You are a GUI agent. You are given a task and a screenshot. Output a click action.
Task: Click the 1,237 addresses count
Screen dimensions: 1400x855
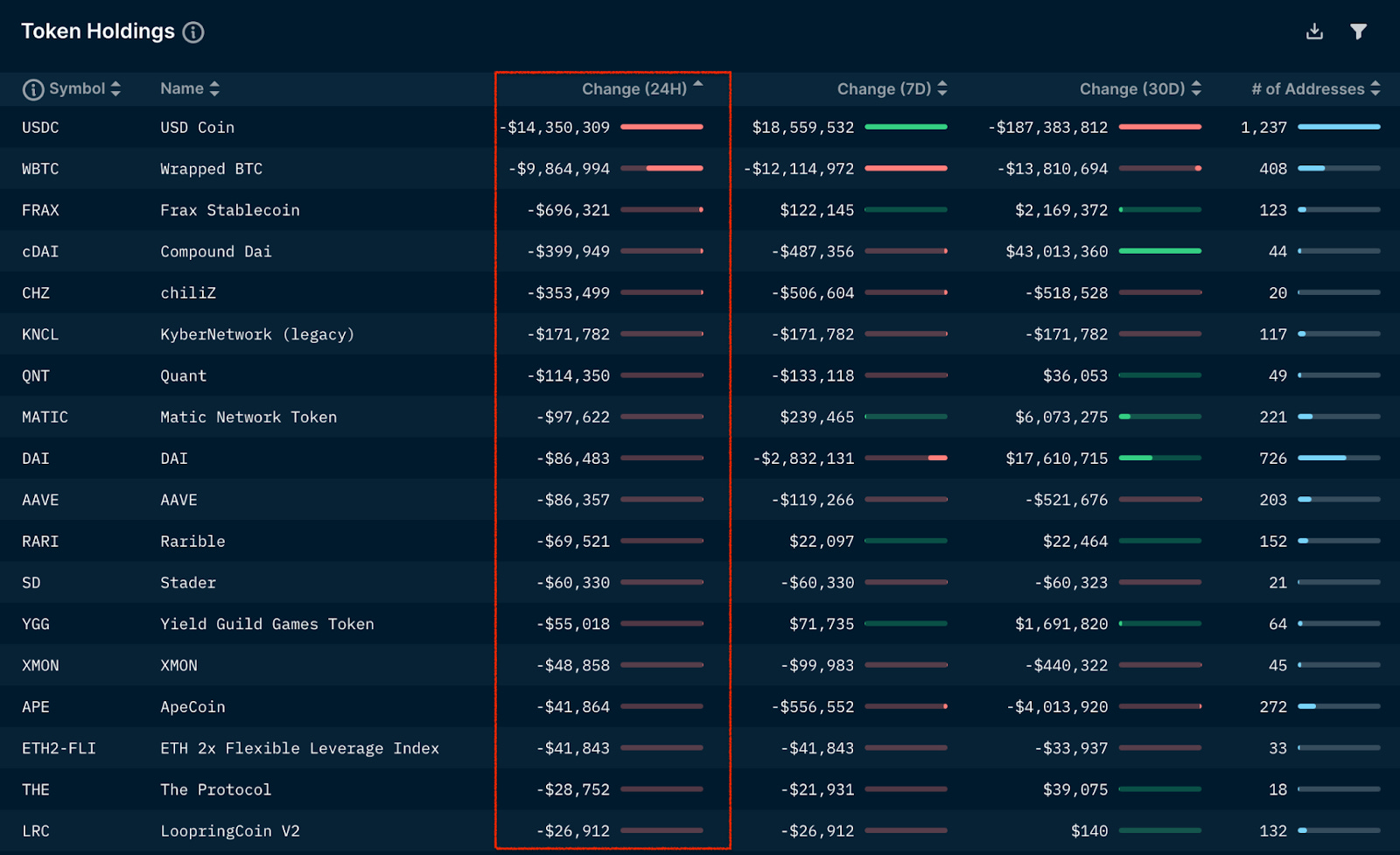[x=1264, y=128]
